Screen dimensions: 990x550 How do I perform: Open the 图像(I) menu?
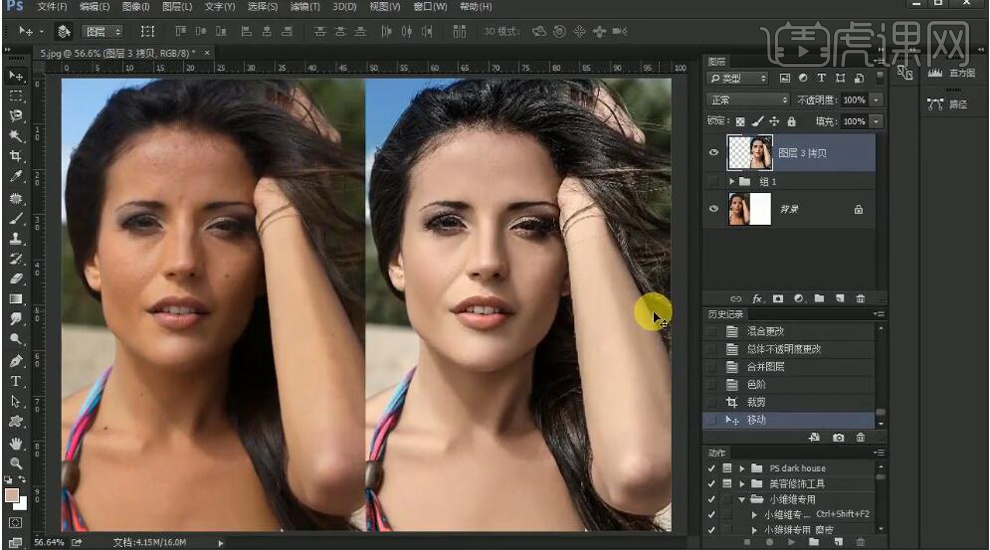click(x=135, y=7)
